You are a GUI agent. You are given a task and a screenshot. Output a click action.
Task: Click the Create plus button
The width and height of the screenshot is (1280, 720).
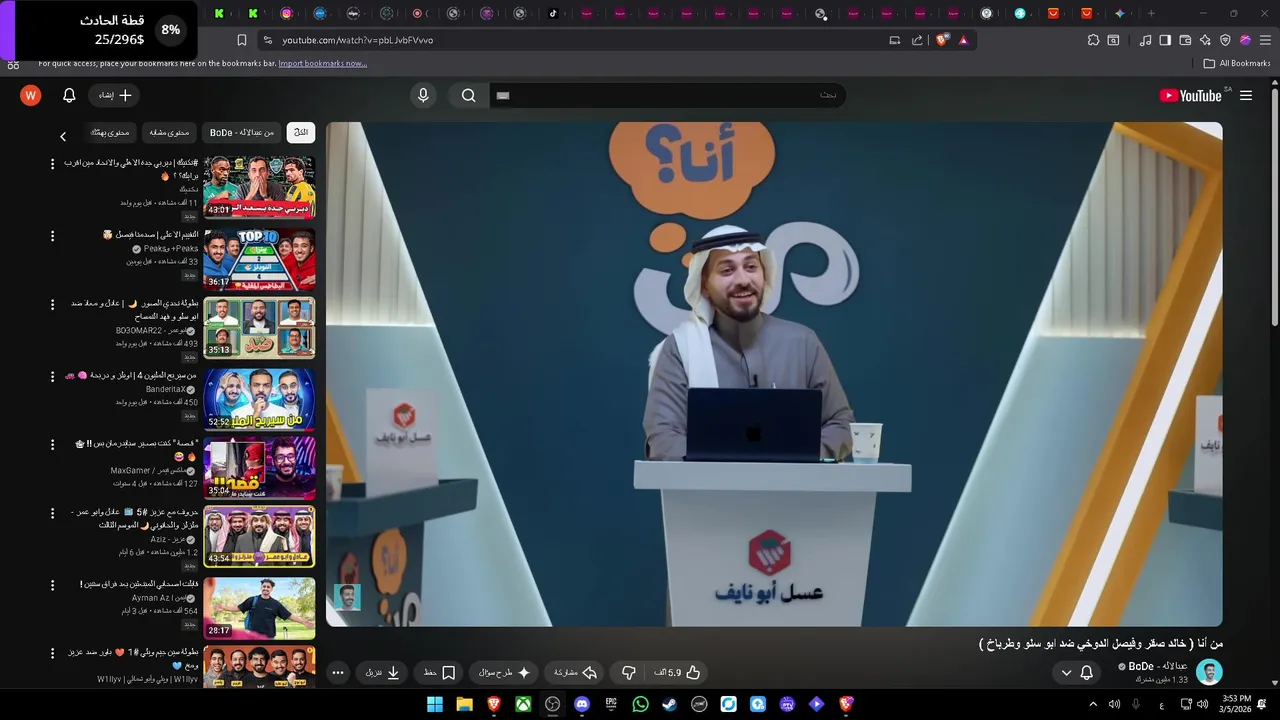tap(115, 95)
